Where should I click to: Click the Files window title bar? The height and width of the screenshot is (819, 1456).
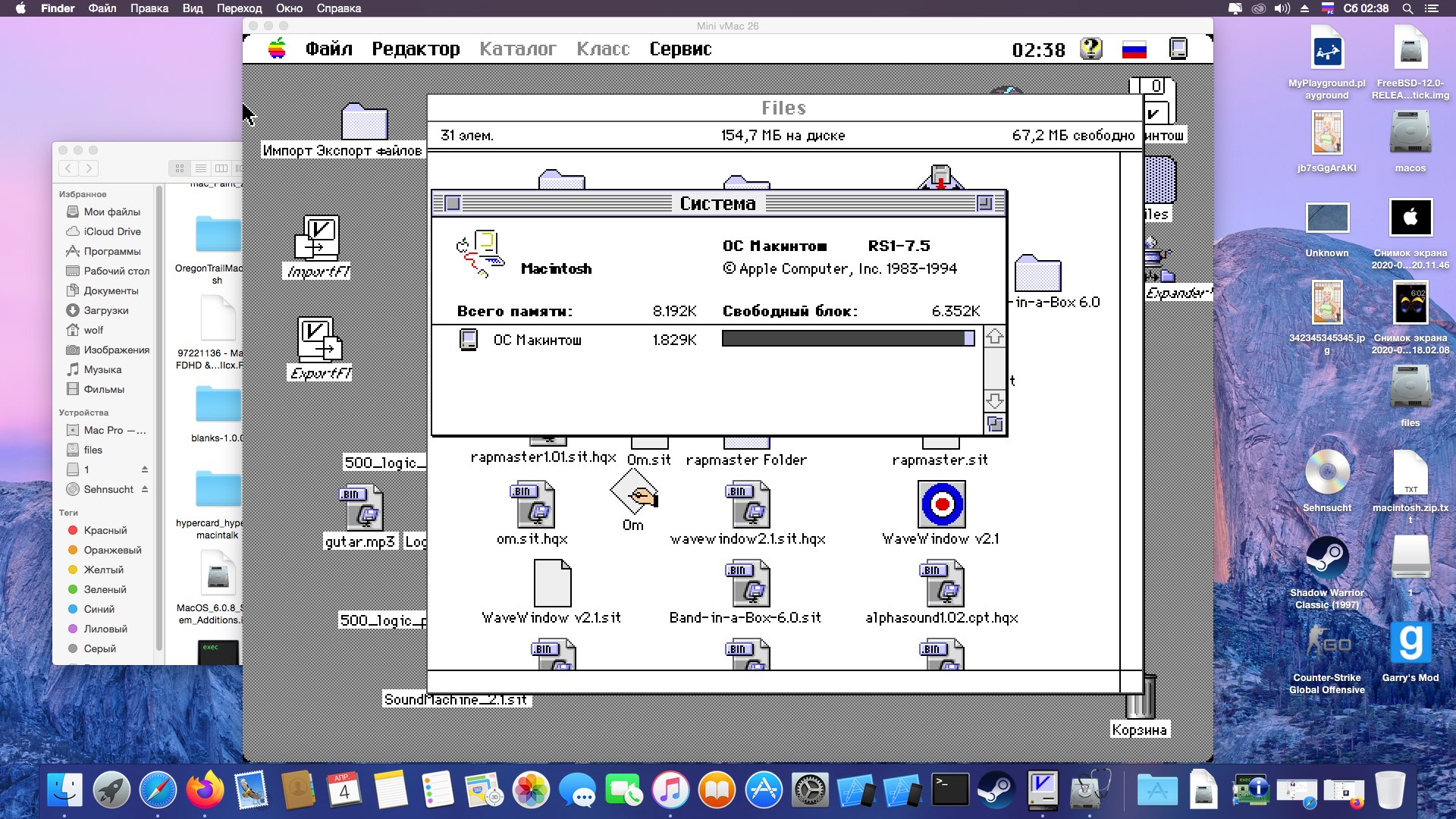(x=784, y=108)
